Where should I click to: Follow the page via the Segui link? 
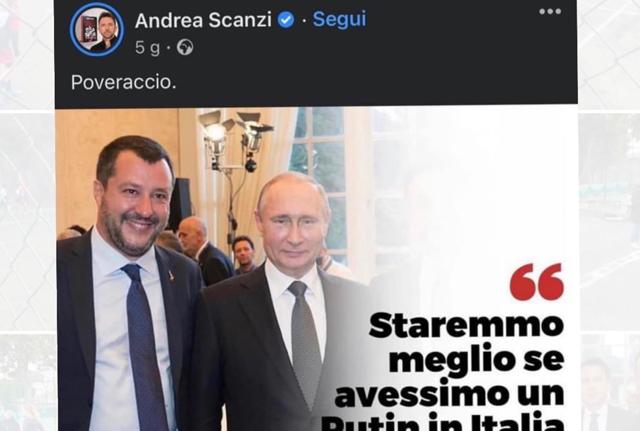coord(339,20)
